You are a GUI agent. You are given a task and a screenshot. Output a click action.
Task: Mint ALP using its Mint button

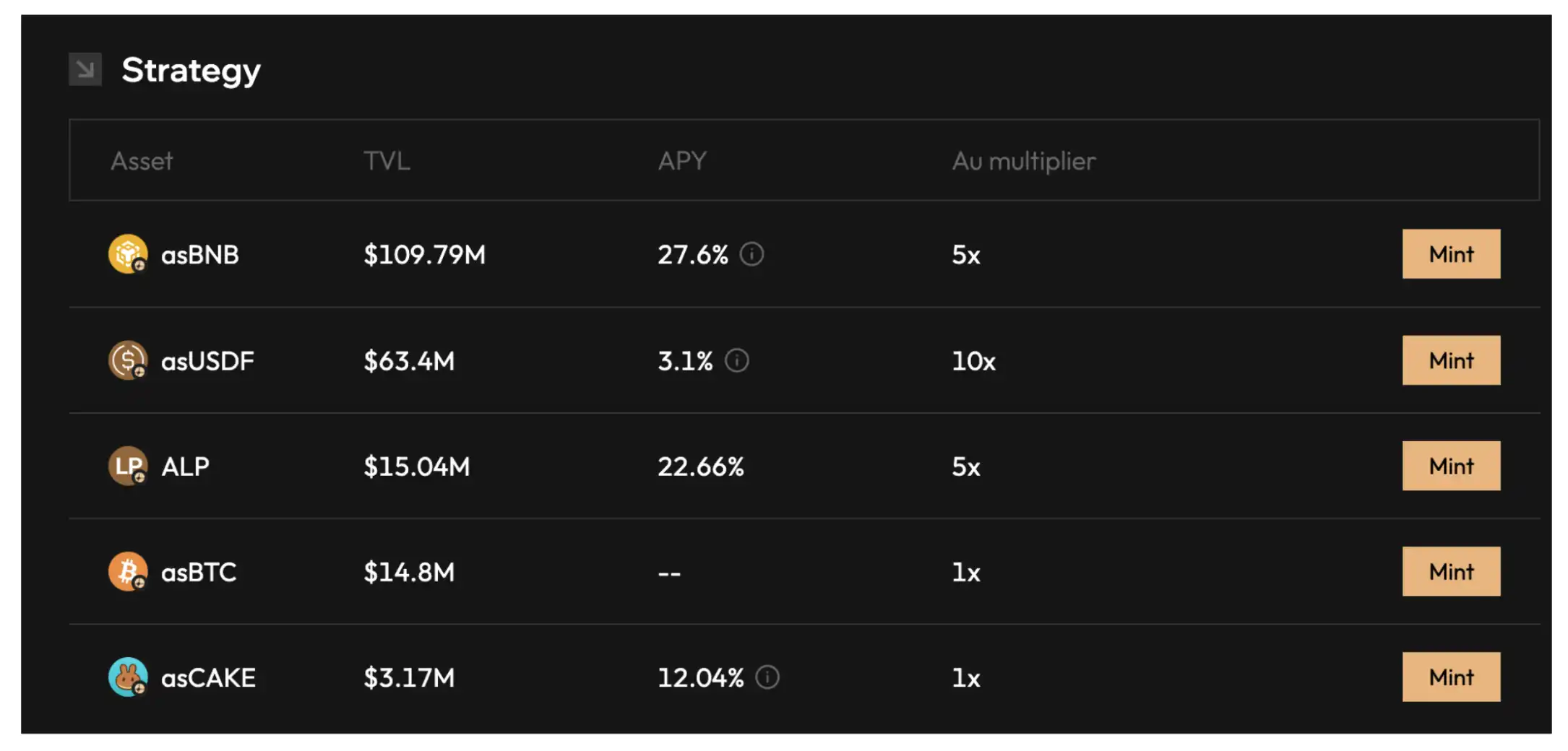tap(1451, 466)
